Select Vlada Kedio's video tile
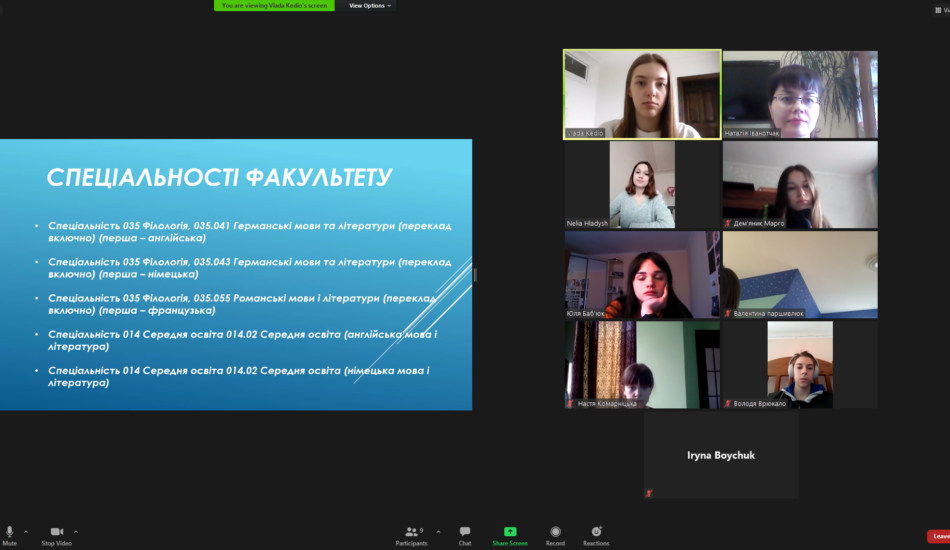This screenshot has width=950, height=550. point(642,94)
